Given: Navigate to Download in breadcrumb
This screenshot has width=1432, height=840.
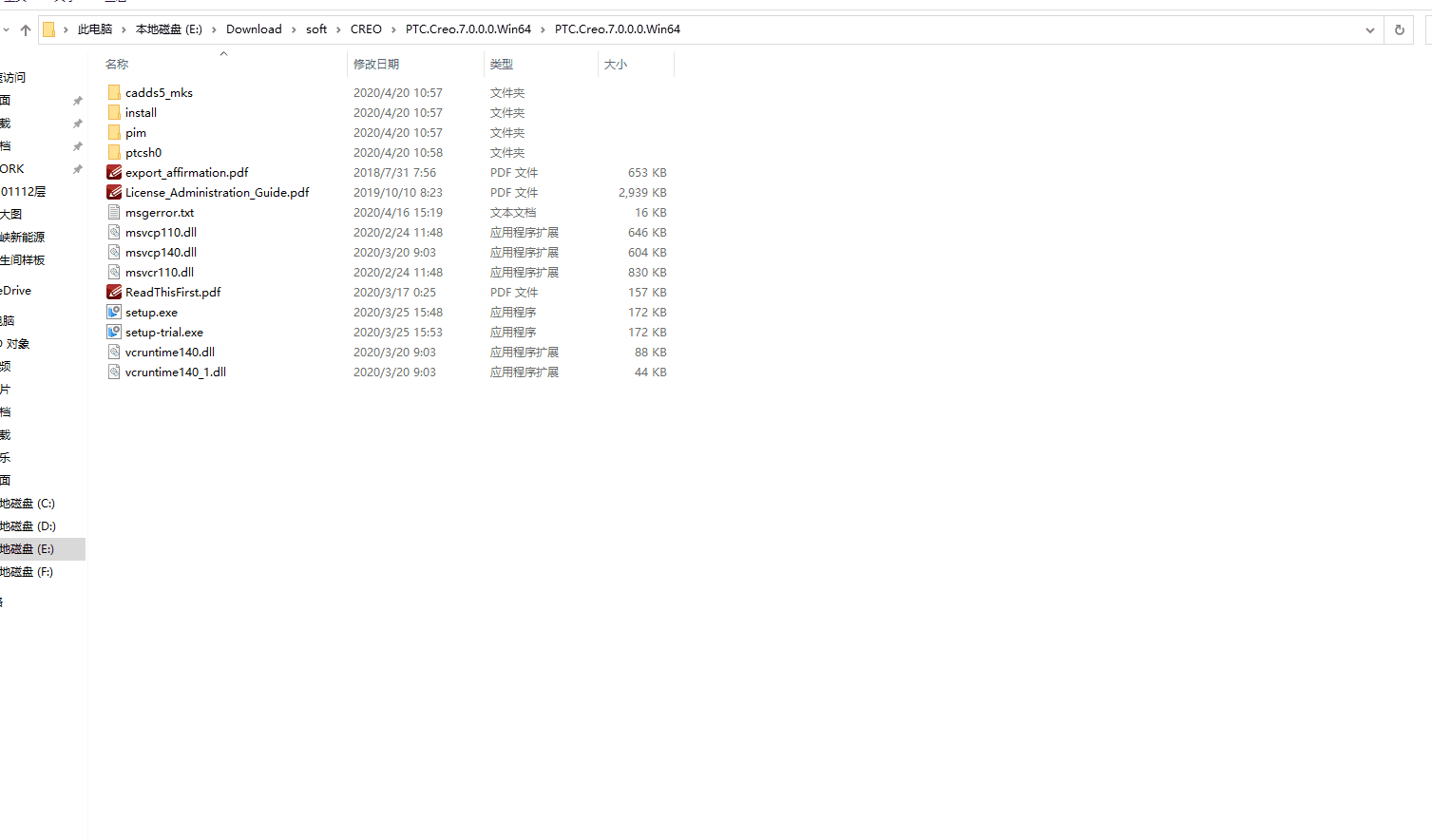Looking at the screenshot, I should [x=254, y=29].
